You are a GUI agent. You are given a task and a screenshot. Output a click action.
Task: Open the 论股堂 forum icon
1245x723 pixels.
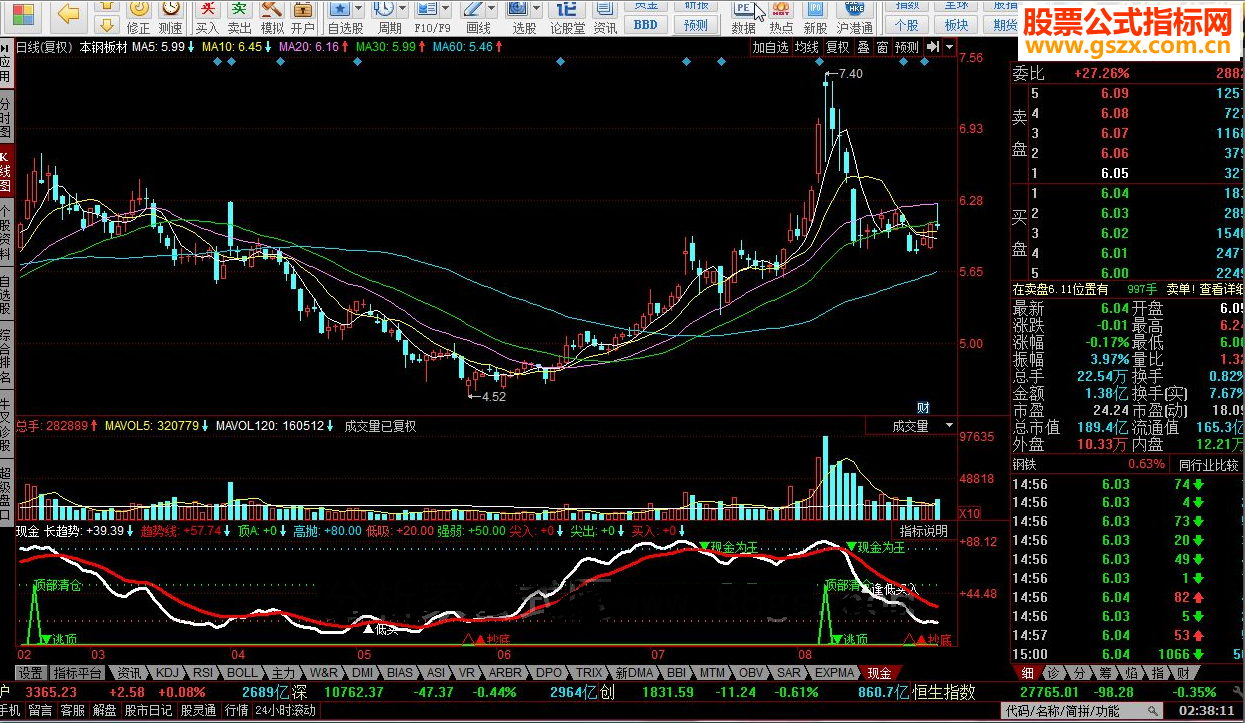(x=566, y=17)
